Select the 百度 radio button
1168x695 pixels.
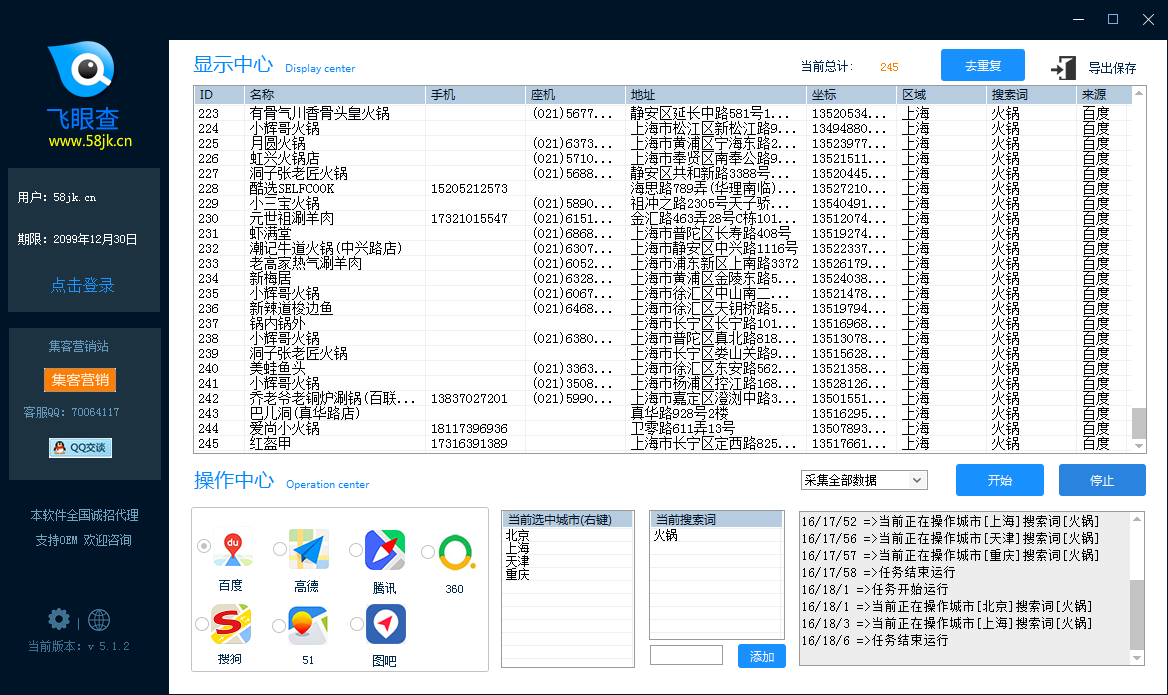204,546
